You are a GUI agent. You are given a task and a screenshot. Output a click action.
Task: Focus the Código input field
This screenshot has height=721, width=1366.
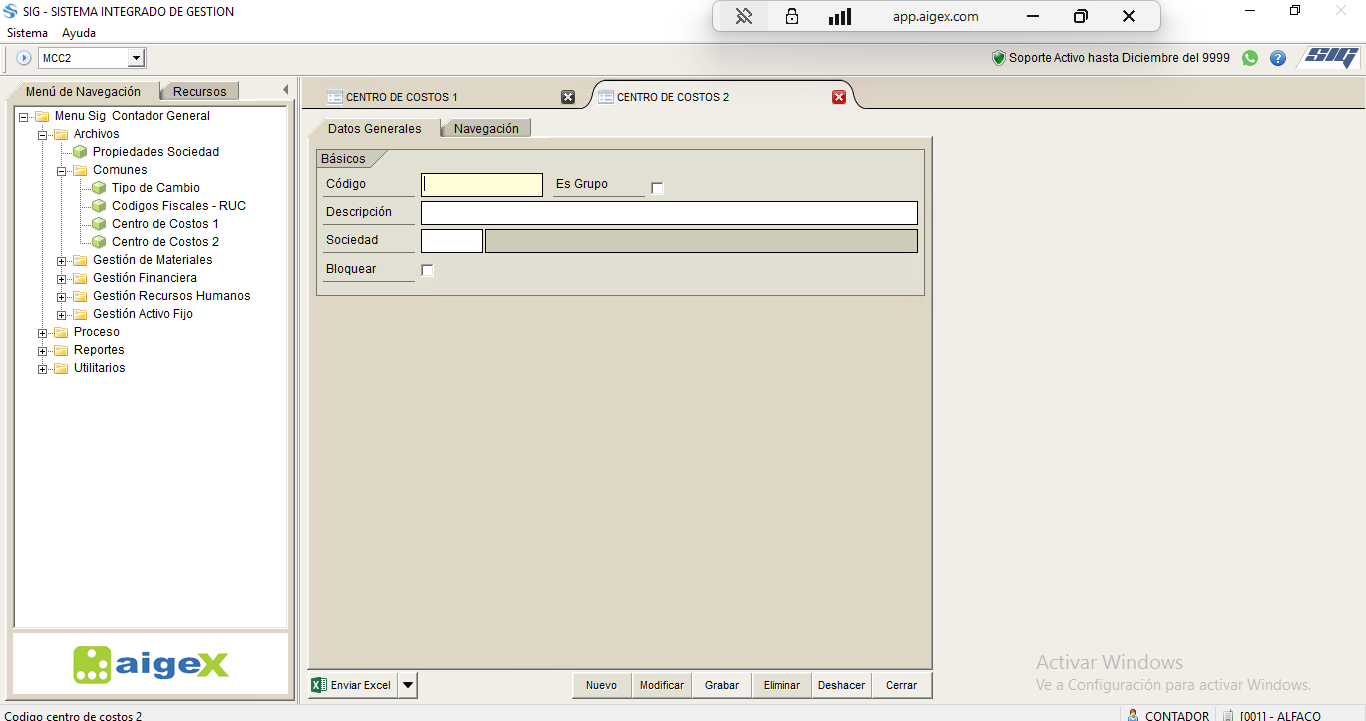[482, 185]
